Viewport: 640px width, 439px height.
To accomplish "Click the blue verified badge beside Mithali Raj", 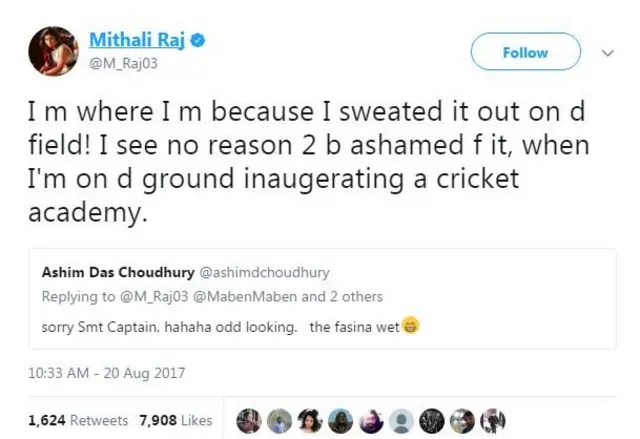I will [x=199, y=40].
